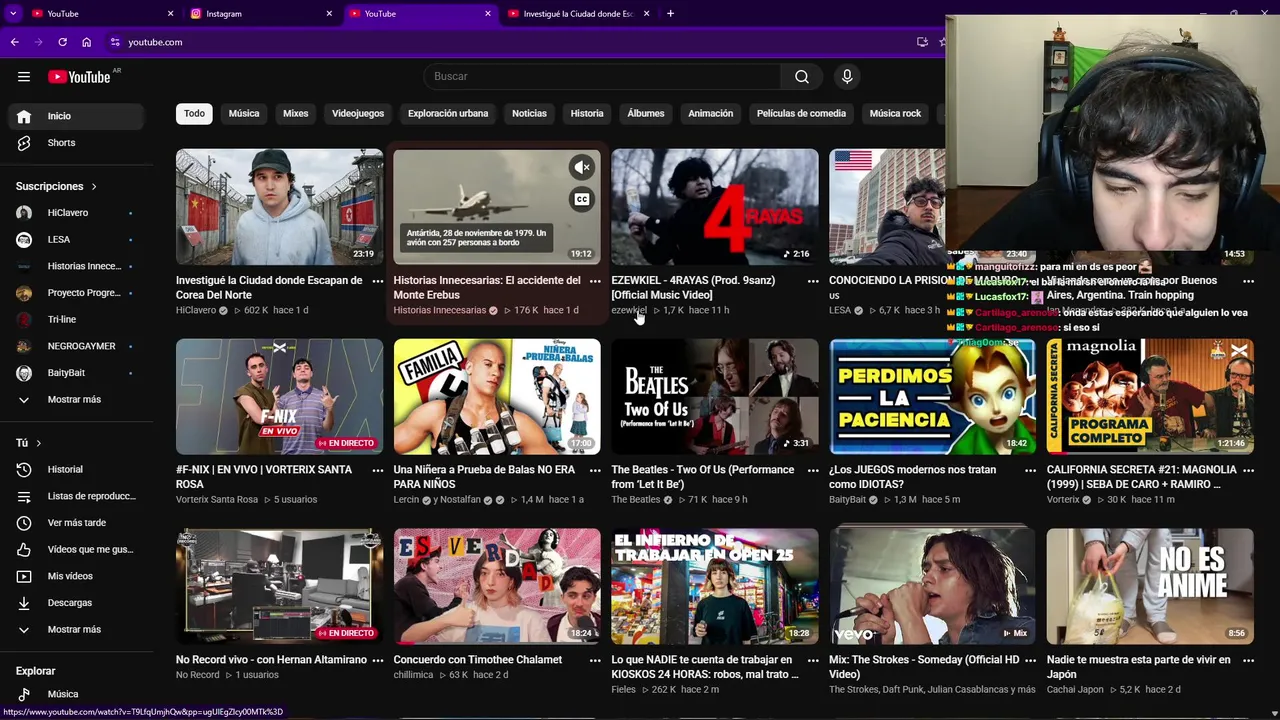Click the Buscar search field

(604, 76)
